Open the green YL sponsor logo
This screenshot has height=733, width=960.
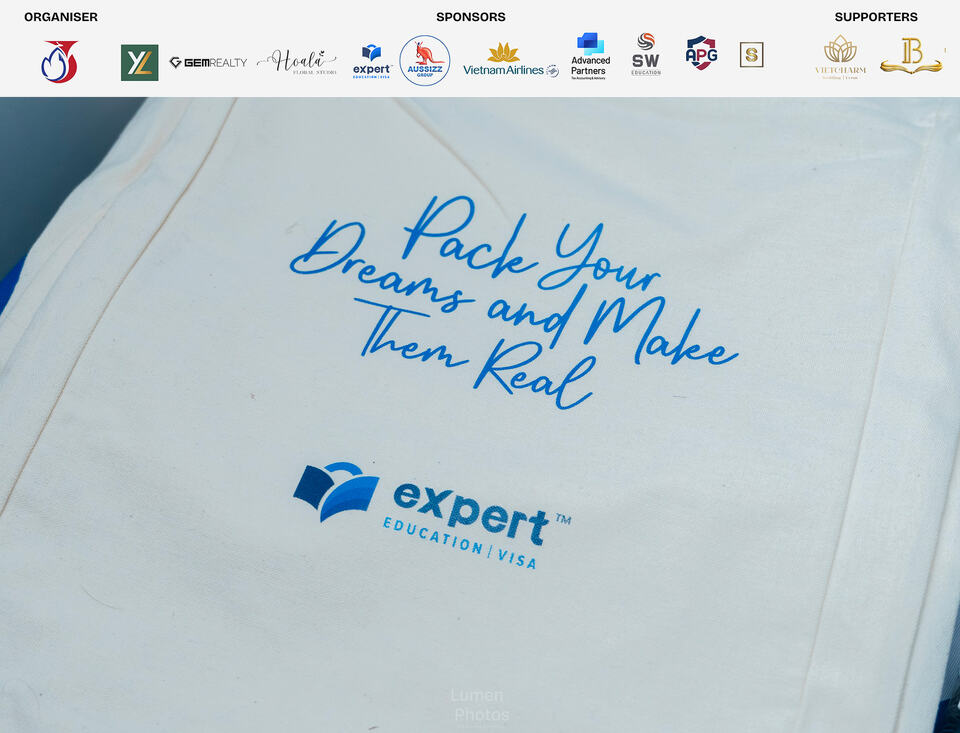point(140,62)
